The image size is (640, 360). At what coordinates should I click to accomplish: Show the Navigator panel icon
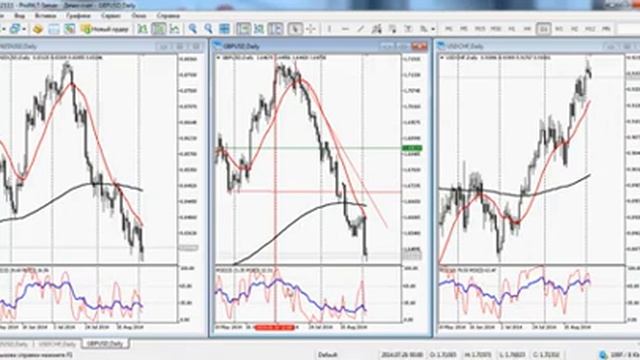[x=70, y=29]
